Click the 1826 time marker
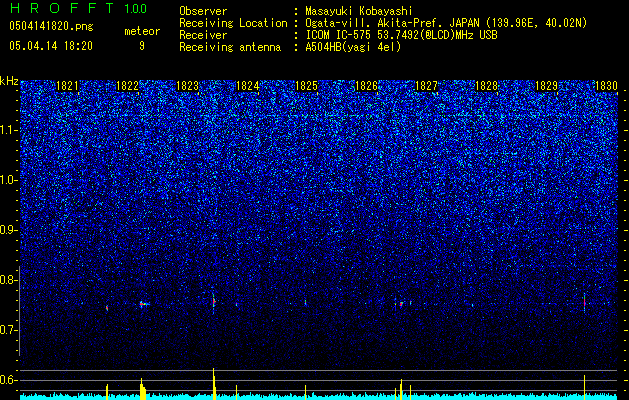Image resolution: width=629 pixels, height=400 pixels. [366, 86]
